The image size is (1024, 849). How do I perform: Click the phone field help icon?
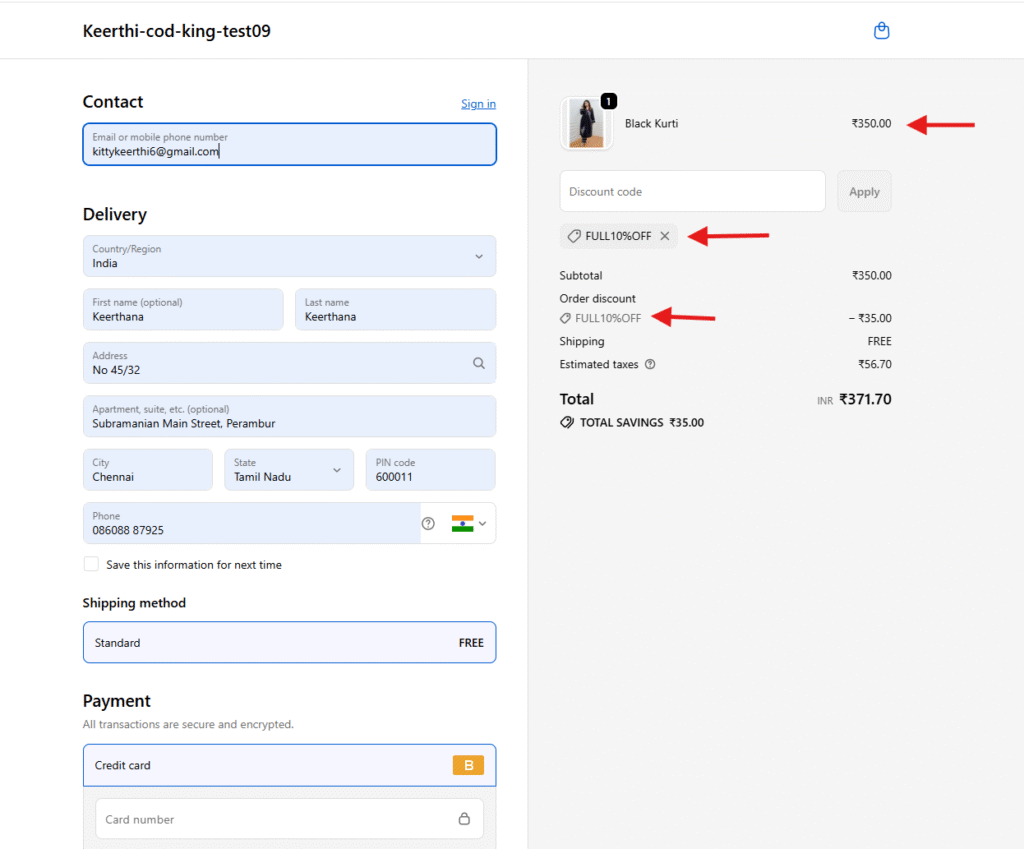point(428,523)
